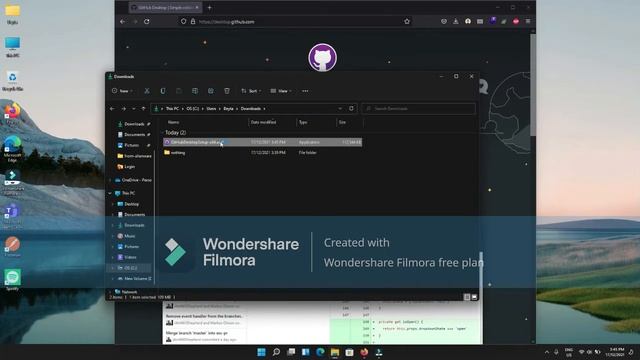Screen dimensions: 640x360
Task: Open File Explorer from the taskbar
Action: [335, 352]
